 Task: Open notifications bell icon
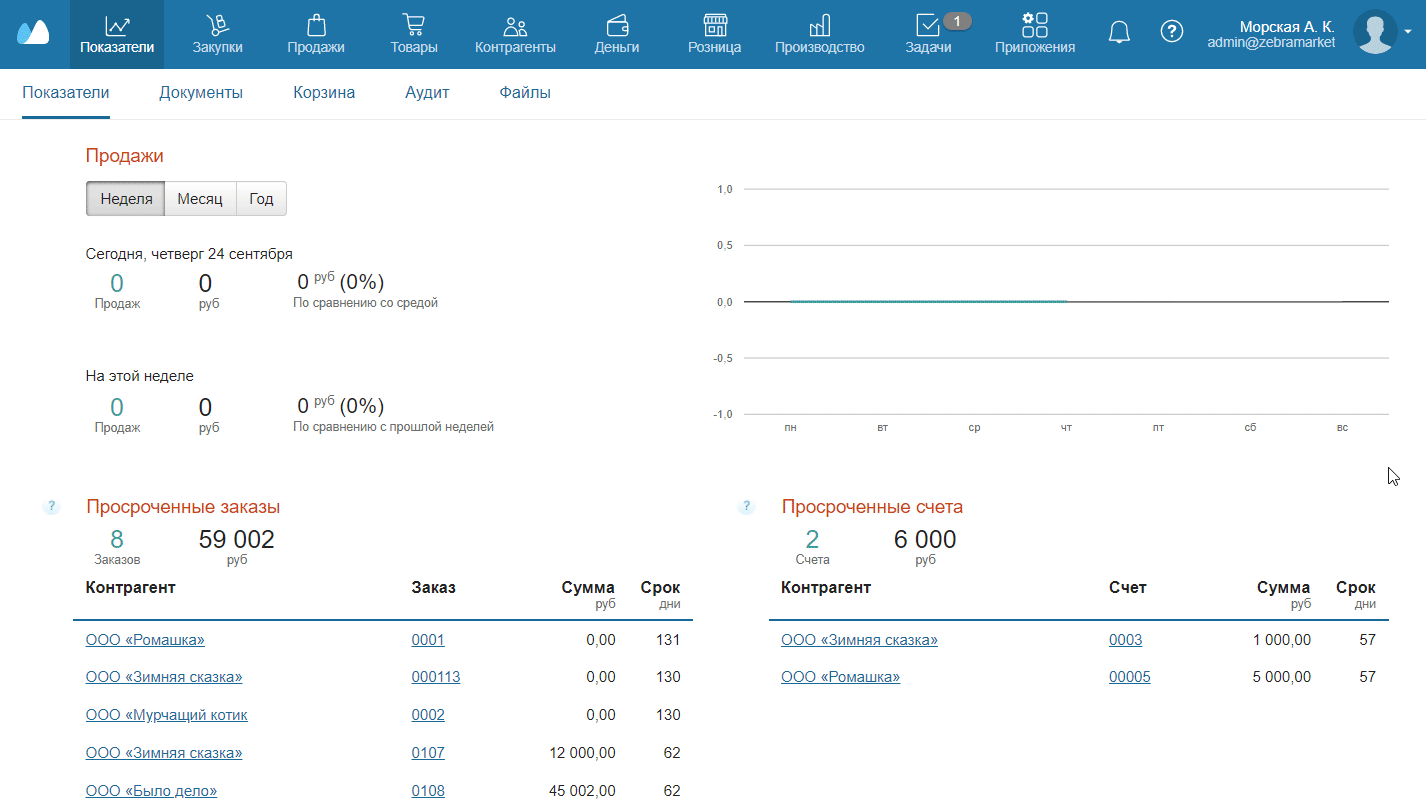[1119, 32]
